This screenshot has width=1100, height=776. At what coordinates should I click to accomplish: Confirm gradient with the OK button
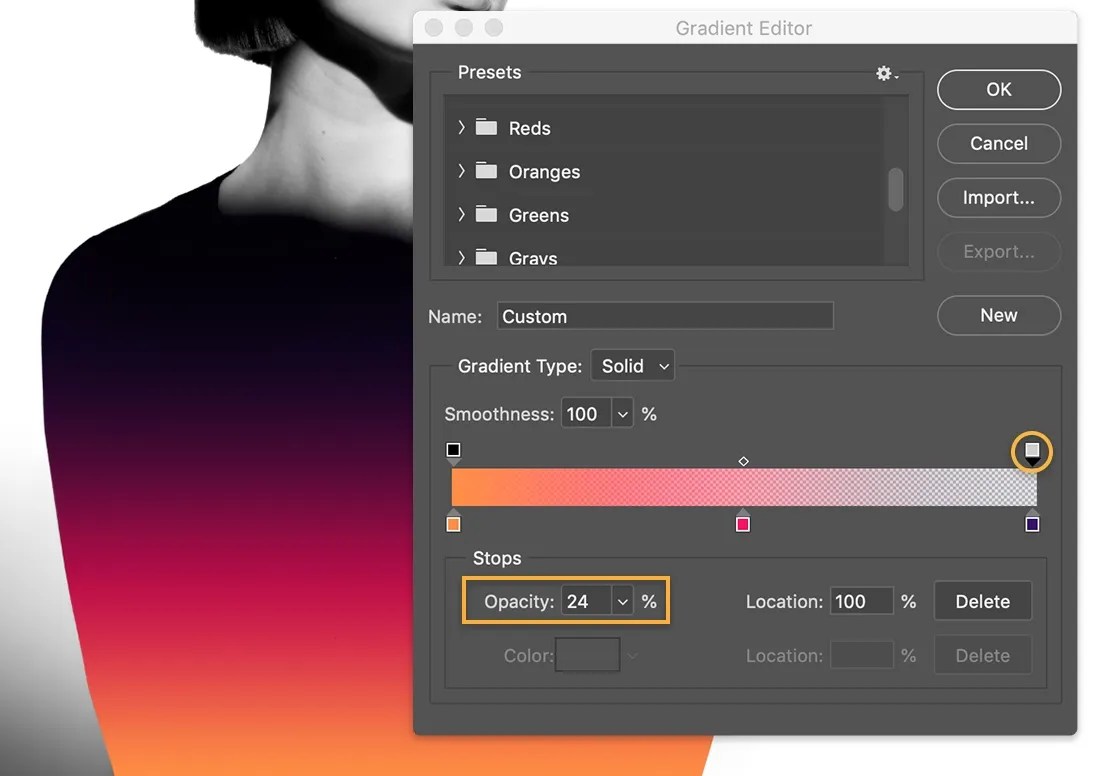pyautogui.click(x=998, y=89)
